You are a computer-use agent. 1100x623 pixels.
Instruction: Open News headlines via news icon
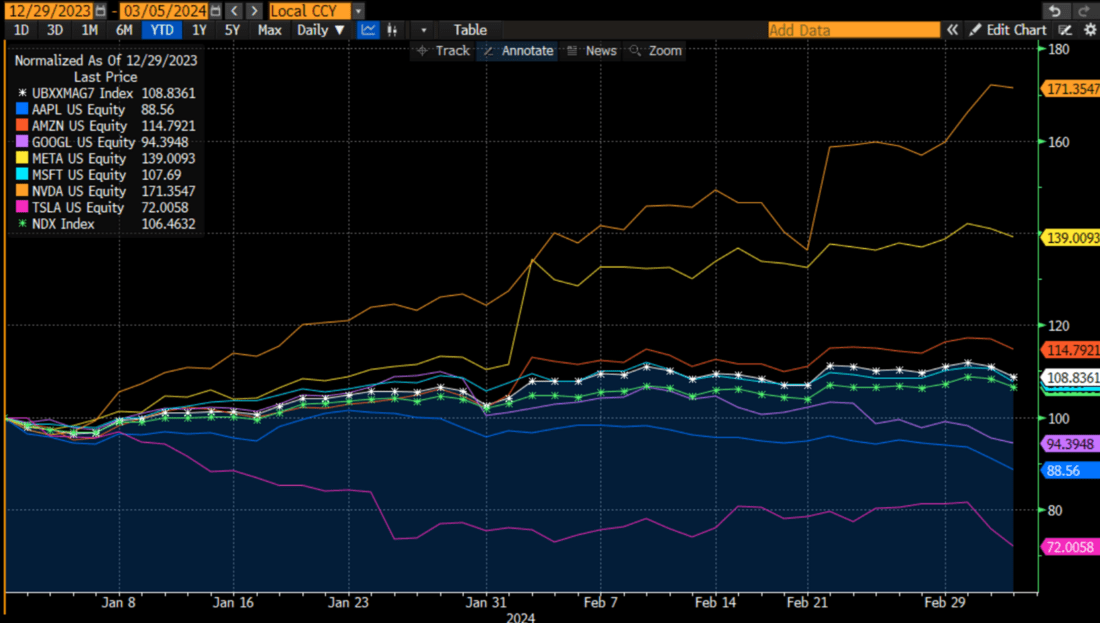point(592,50)
